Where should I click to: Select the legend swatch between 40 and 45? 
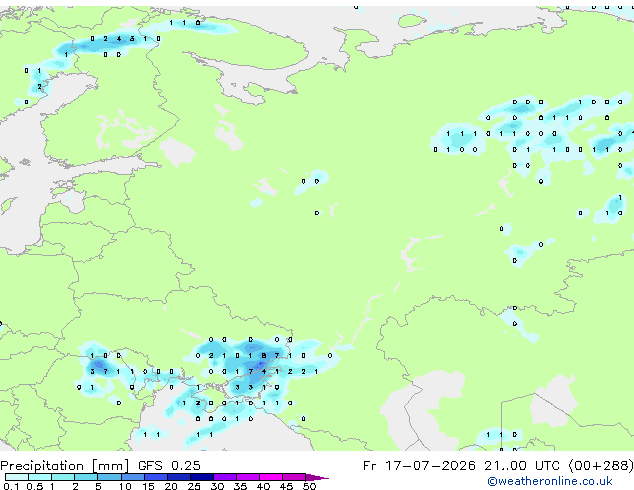[x=271, y=477]
